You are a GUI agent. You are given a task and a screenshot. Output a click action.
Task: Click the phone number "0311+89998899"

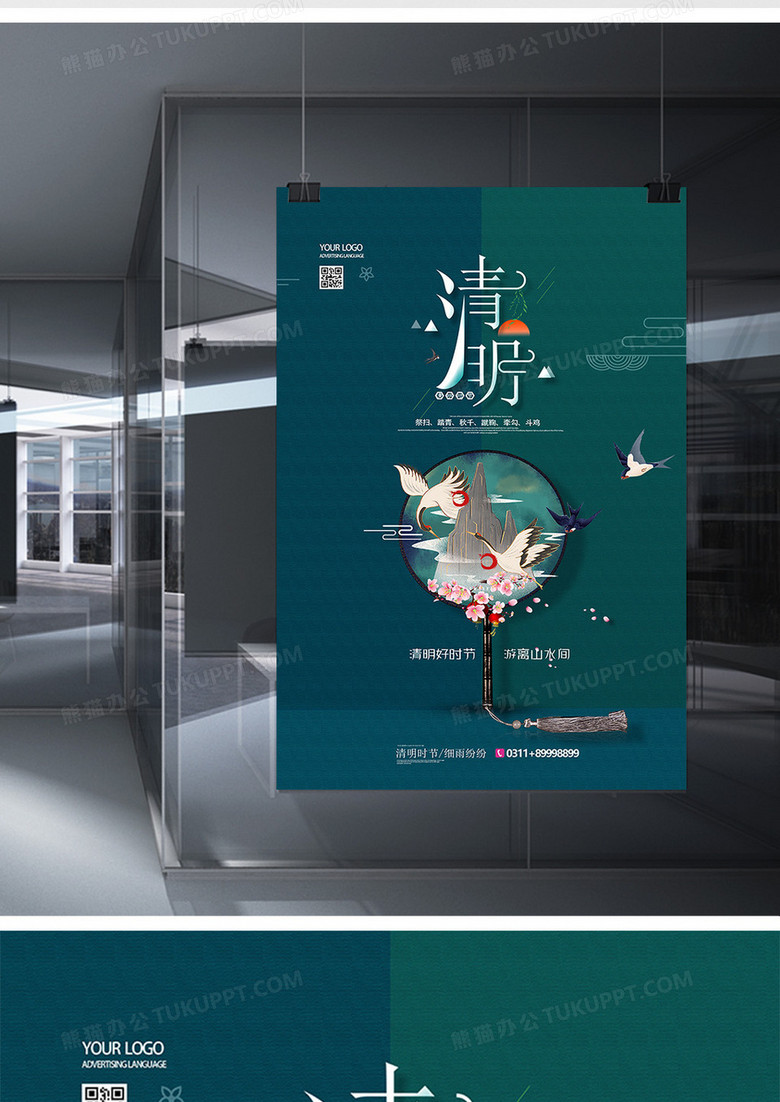click(x=542, y=753)
